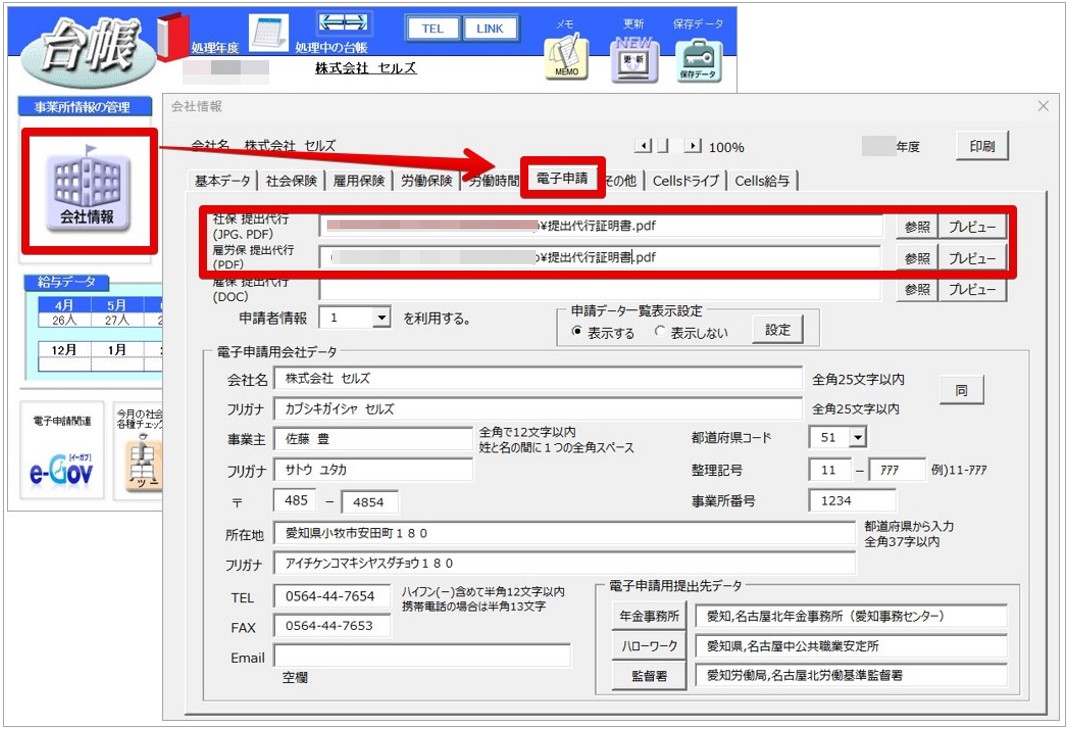Open the 保存データ key icon
The image size is (1070, 729).
[697, 61]
